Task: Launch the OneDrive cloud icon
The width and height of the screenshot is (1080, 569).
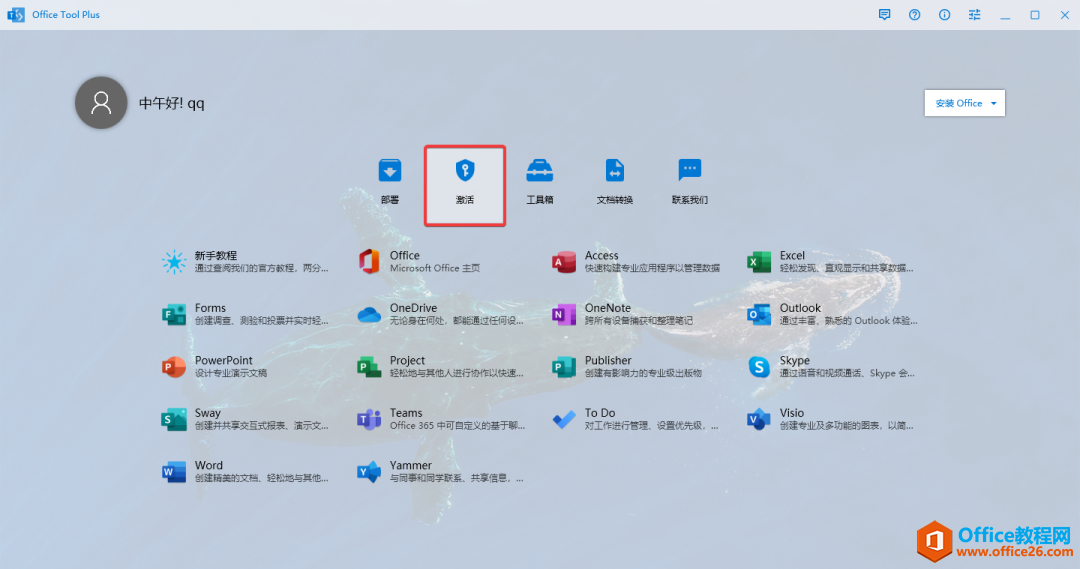Action: (369, 315)
